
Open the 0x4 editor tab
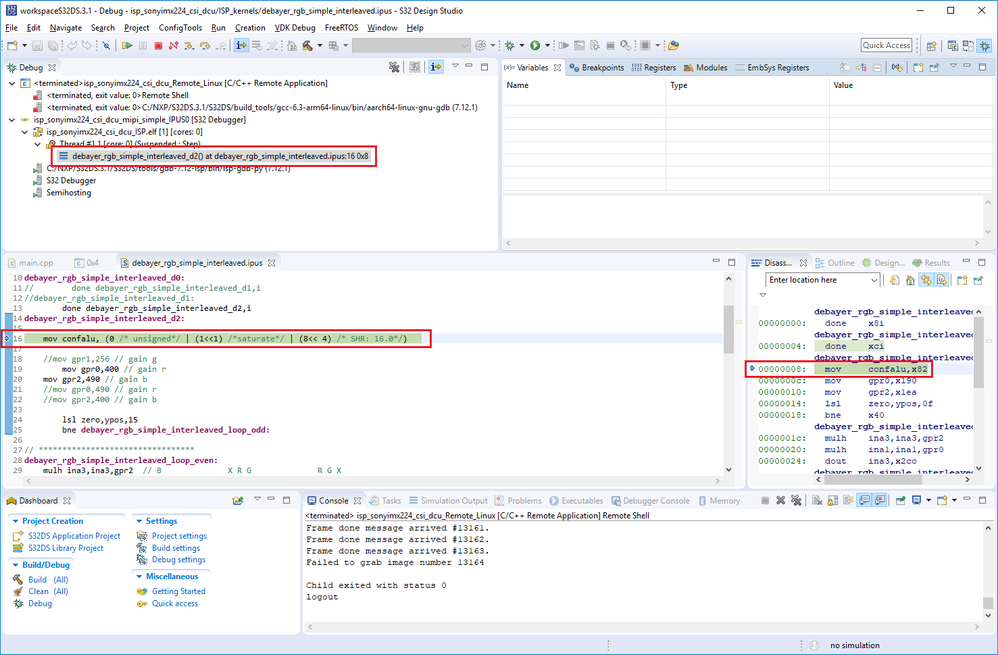pos(87,262)
